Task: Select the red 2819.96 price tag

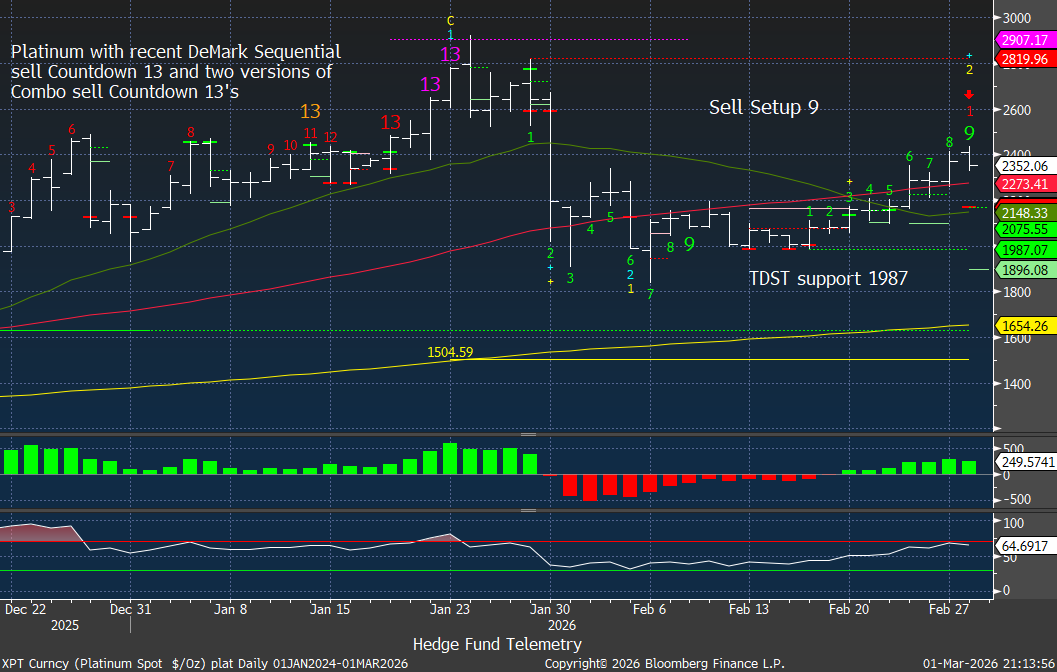Action: 1025,59
